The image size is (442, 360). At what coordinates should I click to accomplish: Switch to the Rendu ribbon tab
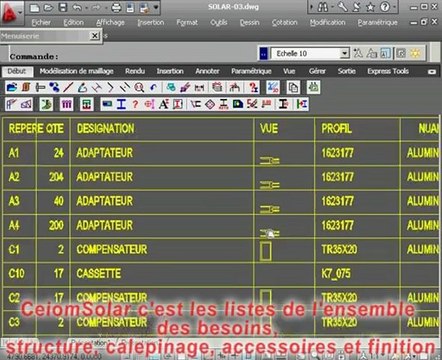(x=135, y=71)
